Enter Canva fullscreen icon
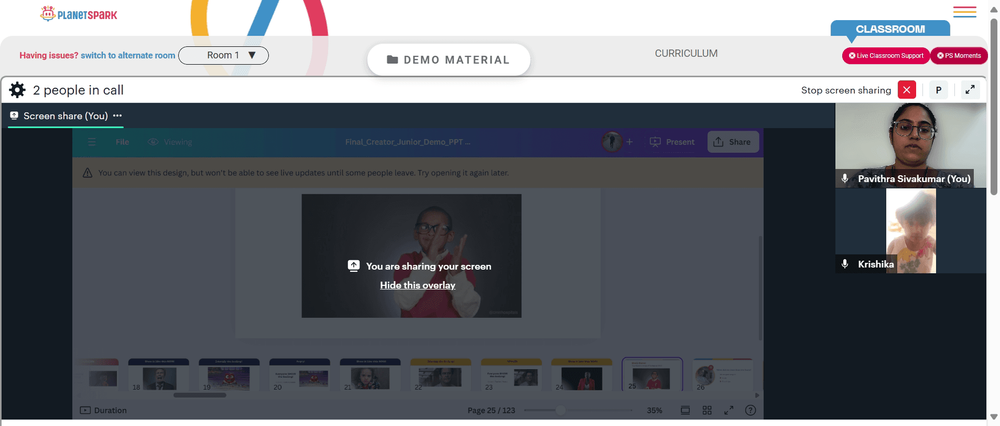Viewport: 1000px width, 426px height. 729,410
